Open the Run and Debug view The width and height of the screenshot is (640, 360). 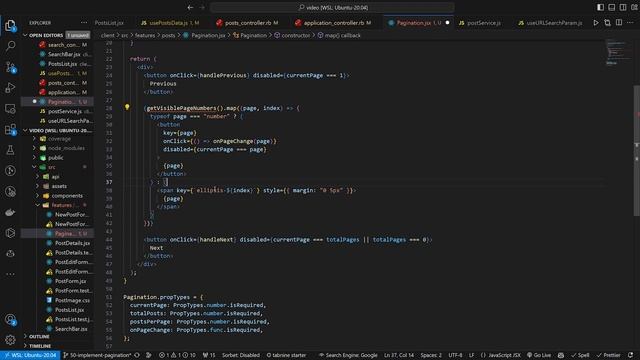(x=10, y=88)
